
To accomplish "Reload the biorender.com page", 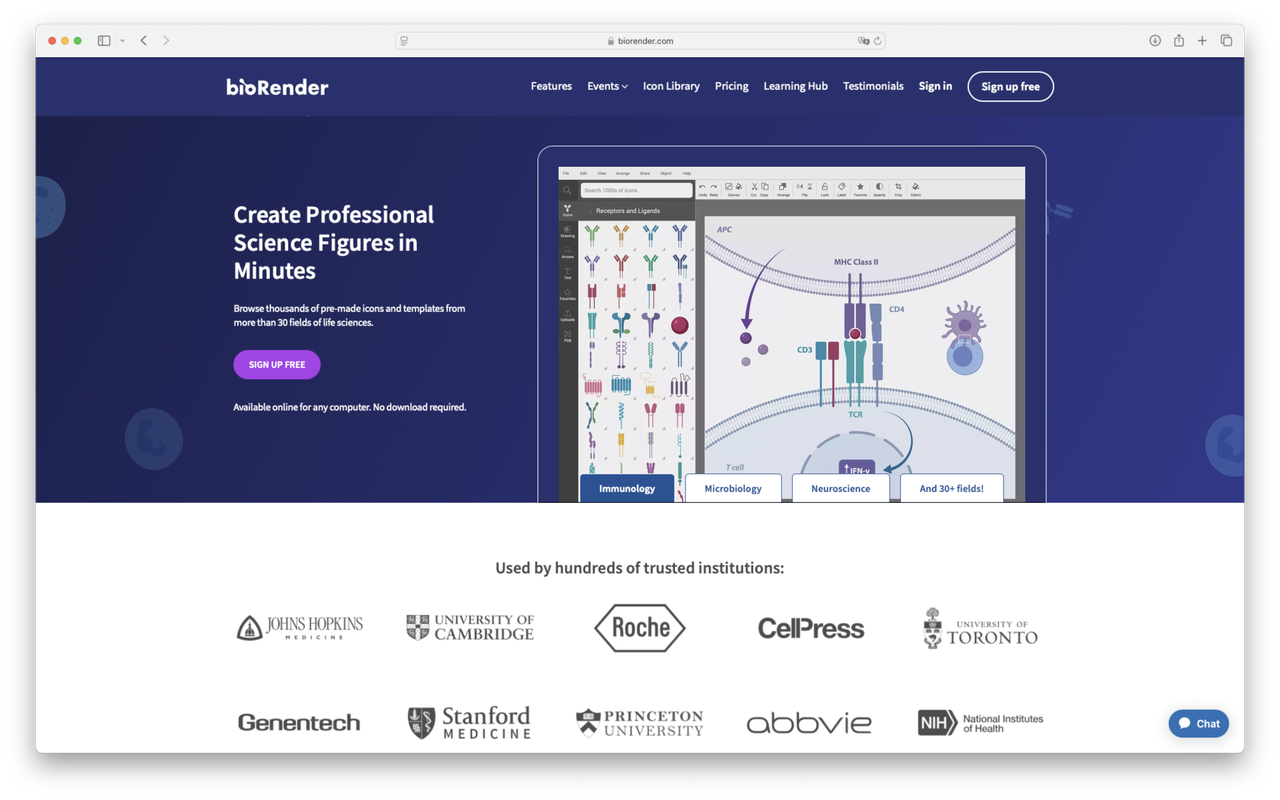I will [877, 41].
